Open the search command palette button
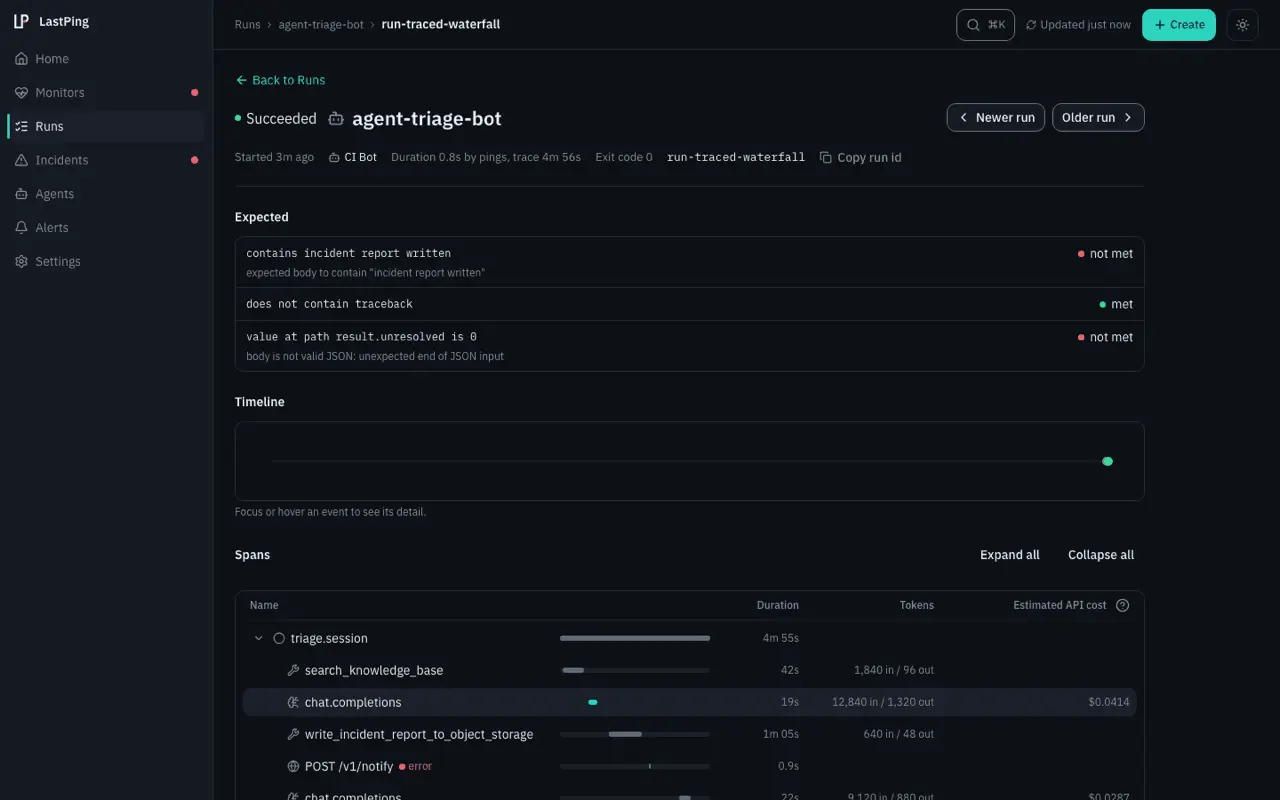 pyautogui.click(x=986, y=25)
